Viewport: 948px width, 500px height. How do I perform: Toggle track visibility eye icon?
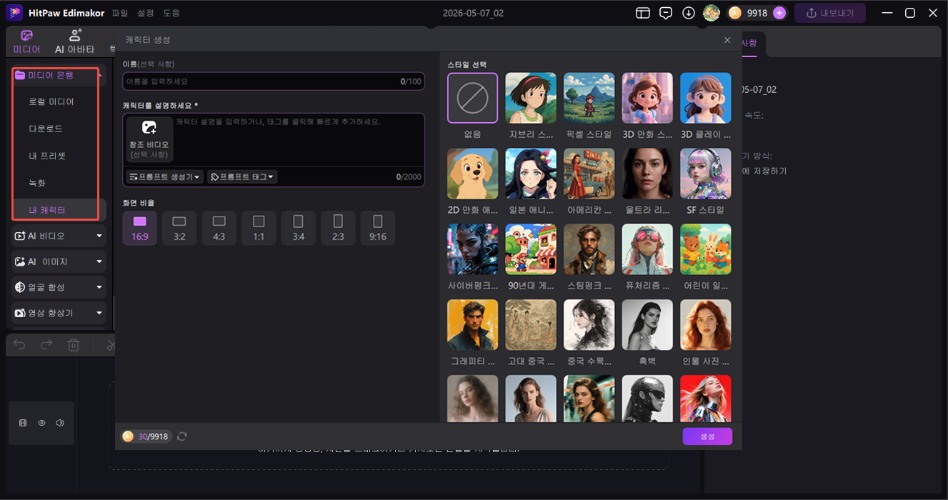click(42, 423)
